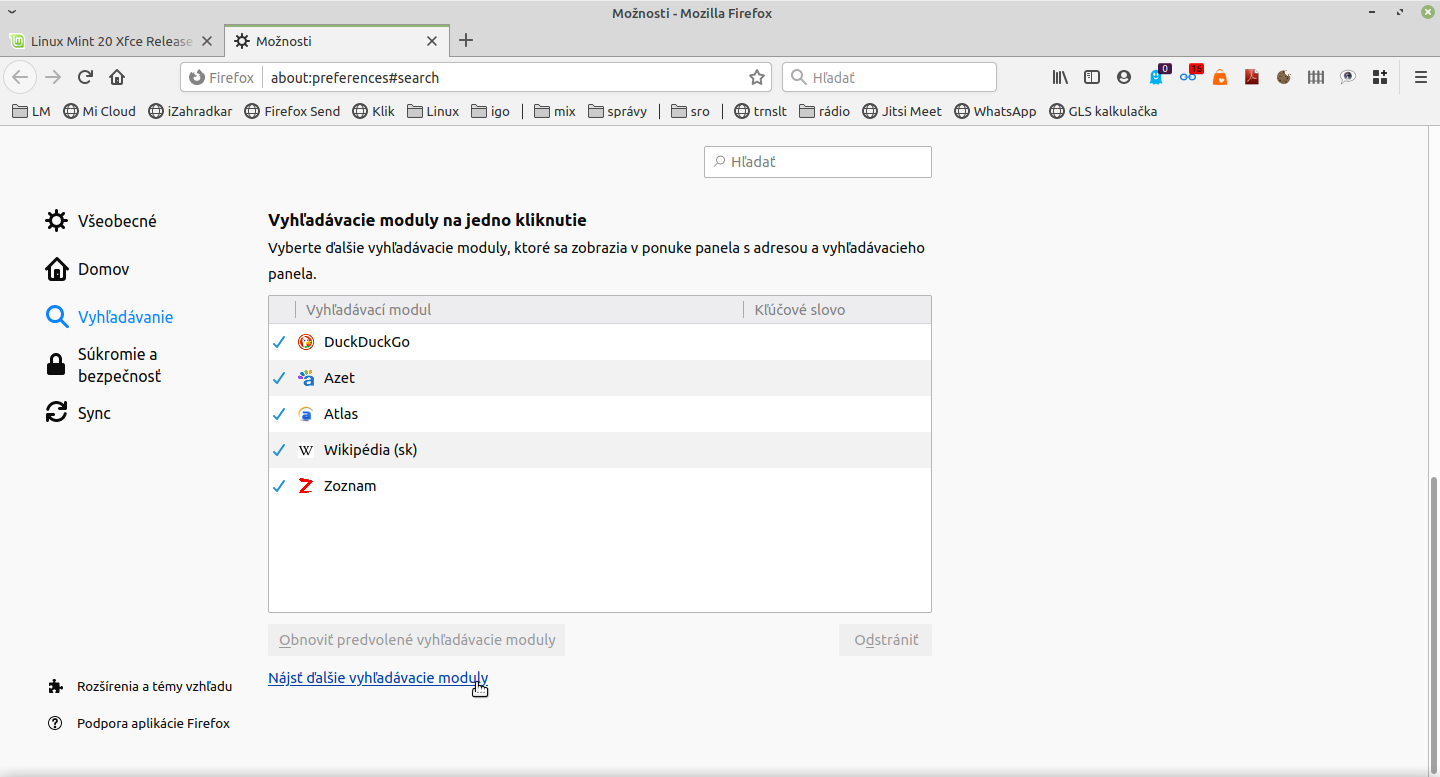
Task: Click the cookie extension icon
Action: (x=1284, y=77)
